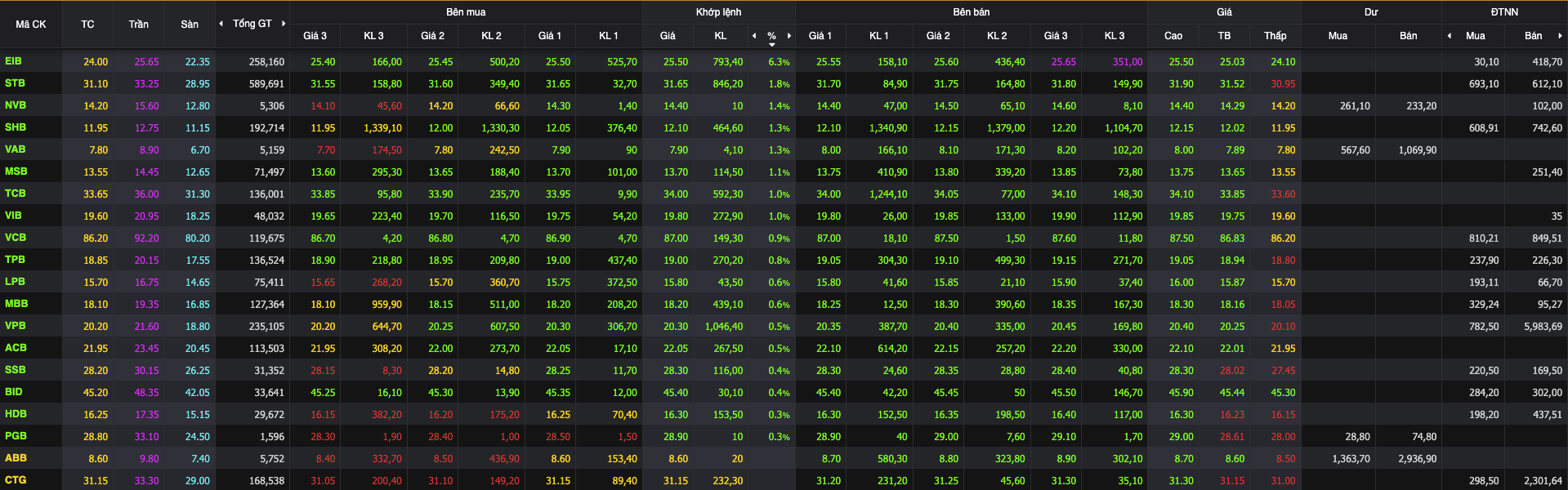
Task: Open the STB stock symbol
Action: (x=15, y=83)
